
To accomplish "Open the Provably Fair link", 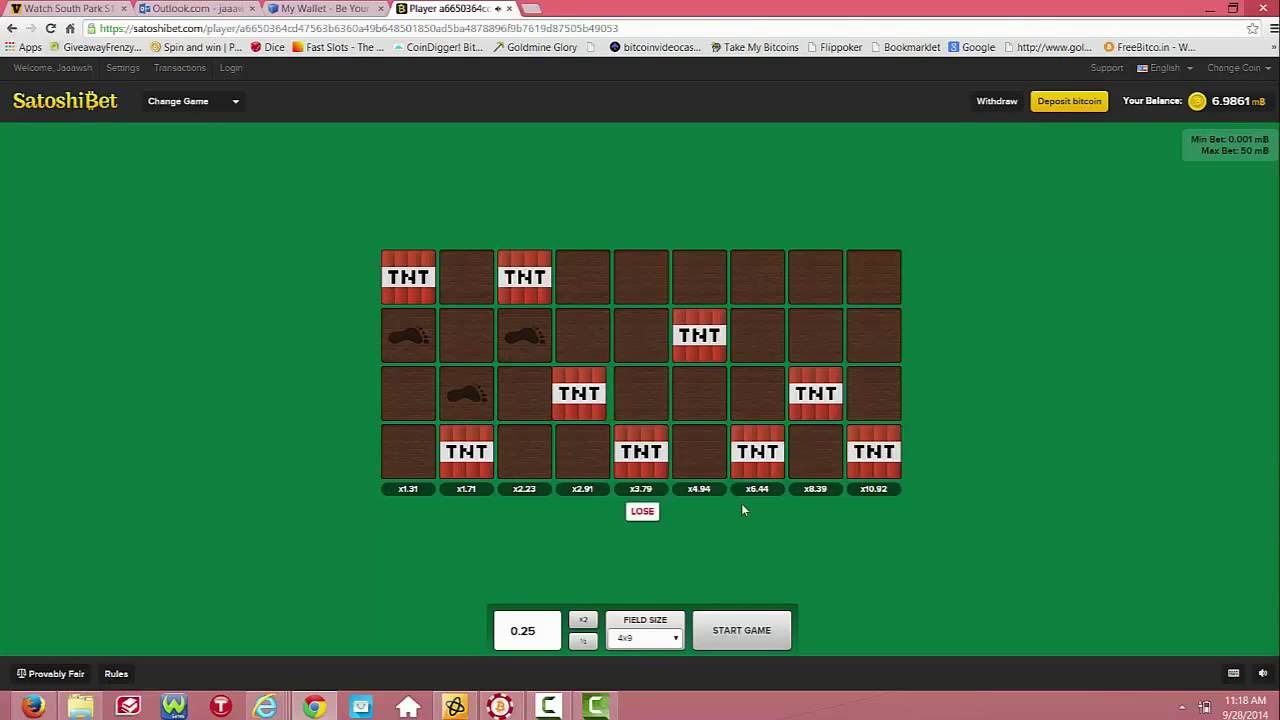I will click(x=51, y=674).
